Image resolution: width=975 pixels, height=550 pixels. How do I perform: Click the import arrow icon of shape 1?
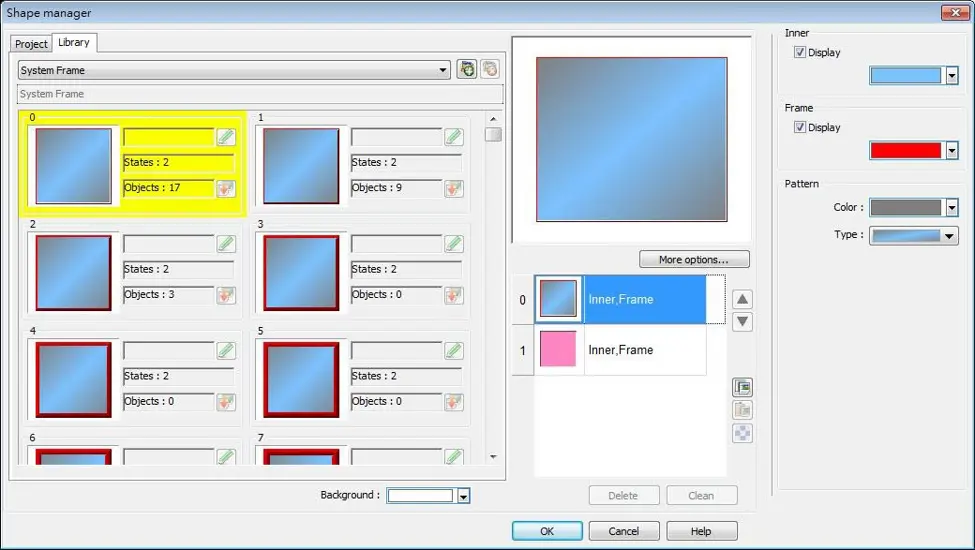[x=454, y=188]
